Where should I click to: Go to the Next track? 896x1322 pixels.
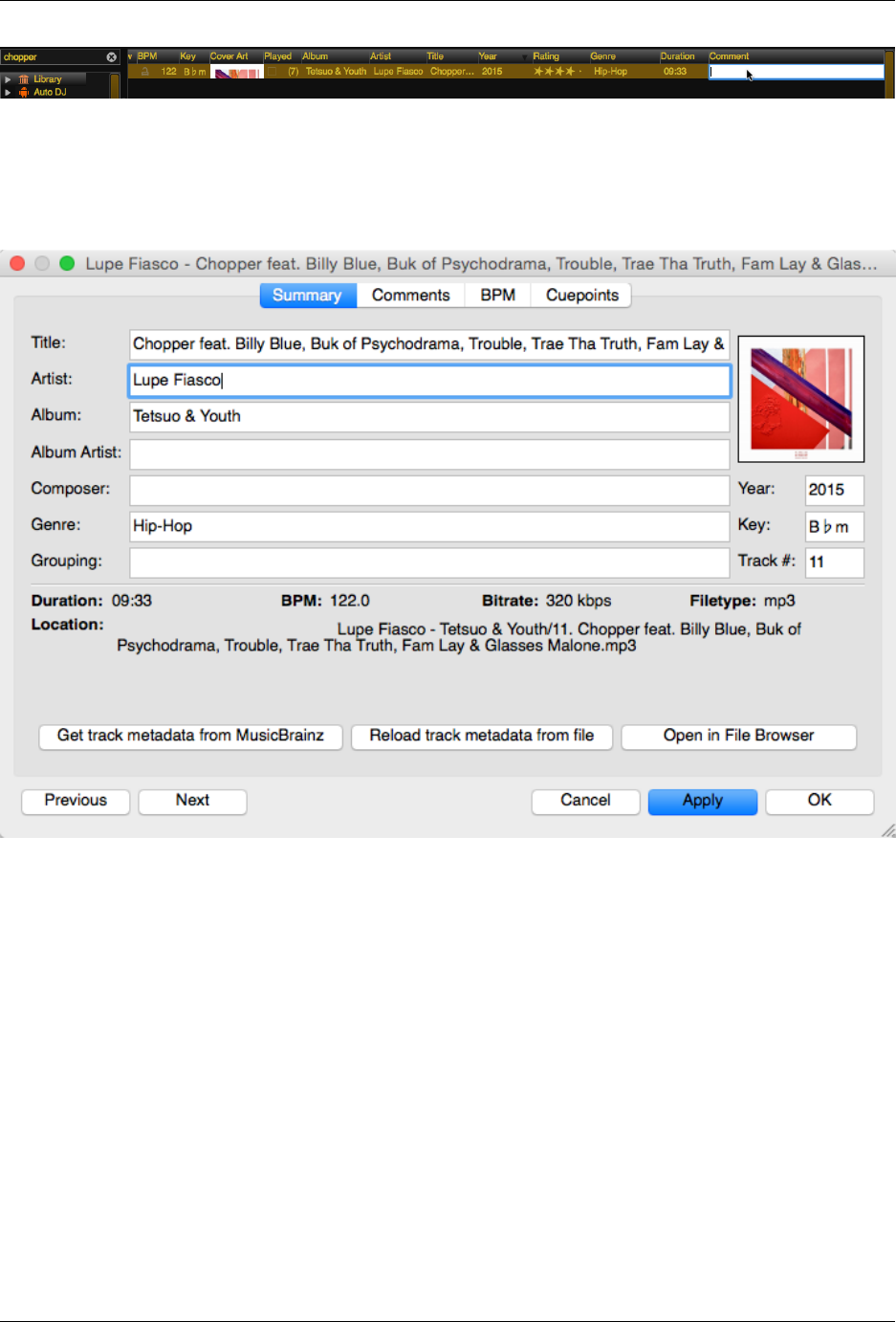[x=192, y=802]
